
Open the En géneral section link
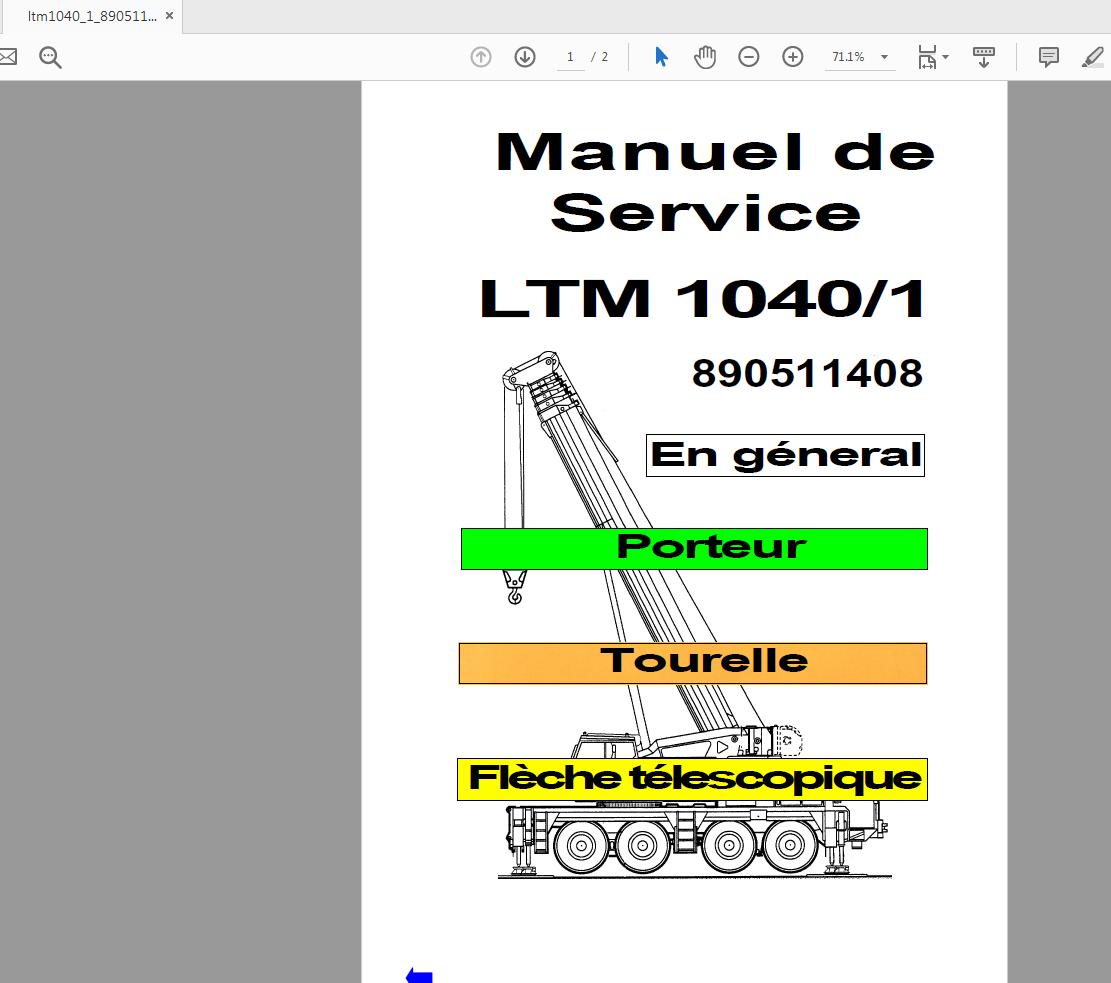click(785, 455)
